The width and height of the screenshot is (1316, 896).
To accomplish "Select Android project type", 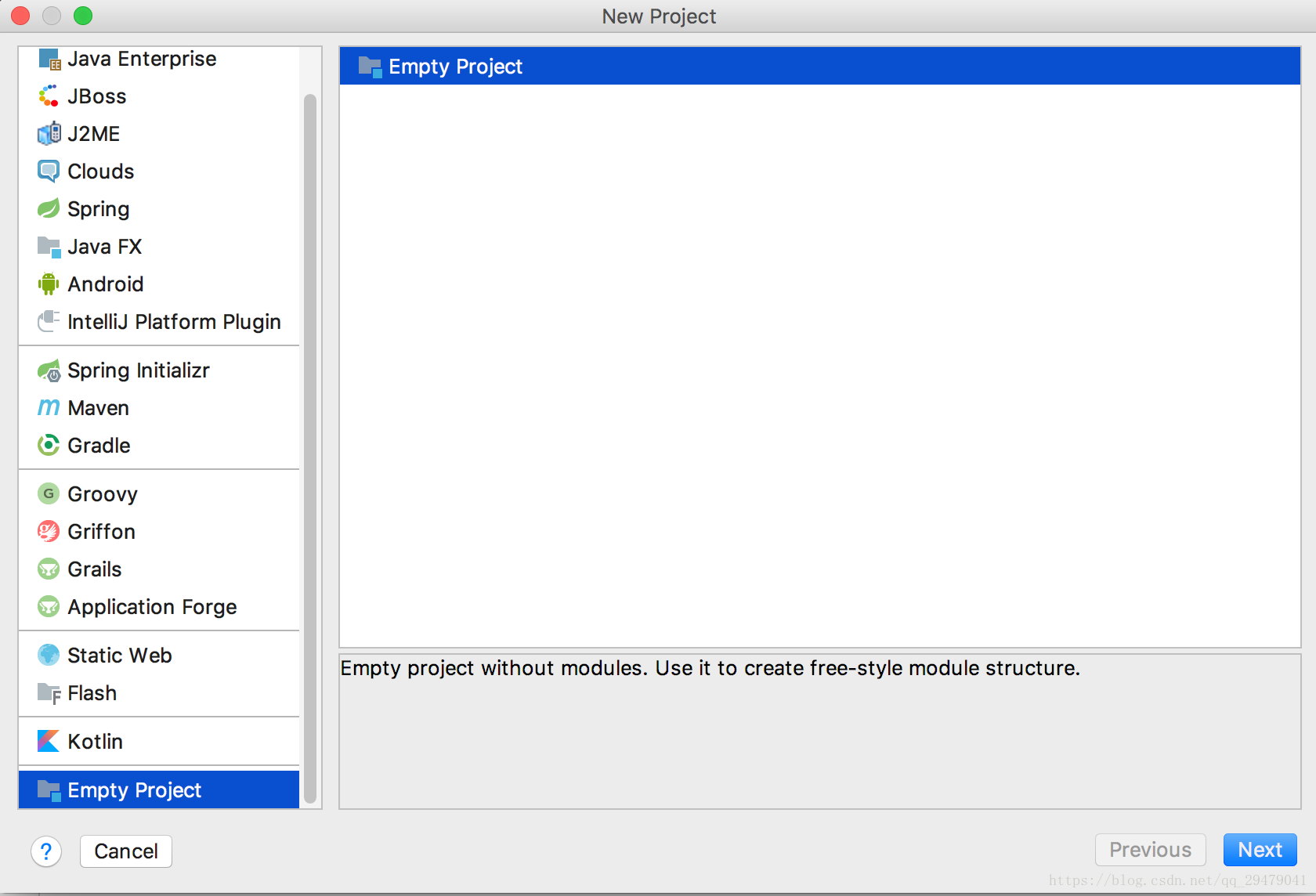I will coord(159,284).
